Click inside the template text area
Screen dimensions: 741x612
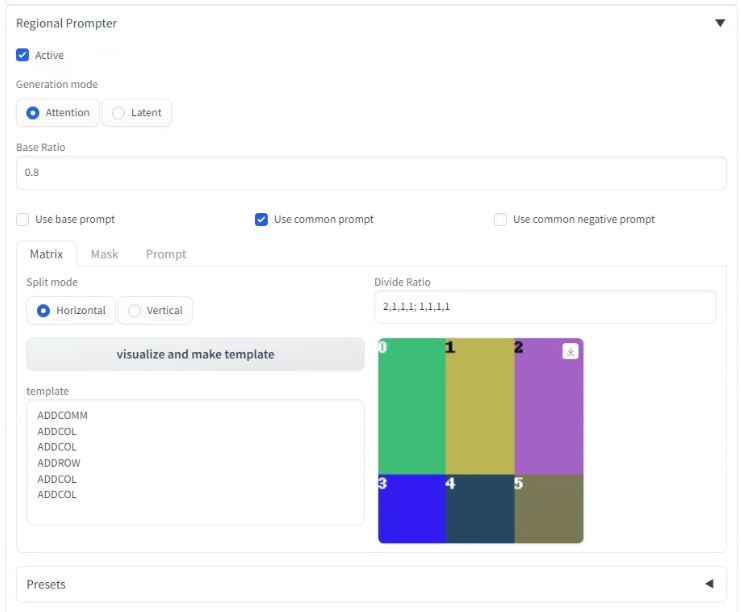[x=195, y=462]
